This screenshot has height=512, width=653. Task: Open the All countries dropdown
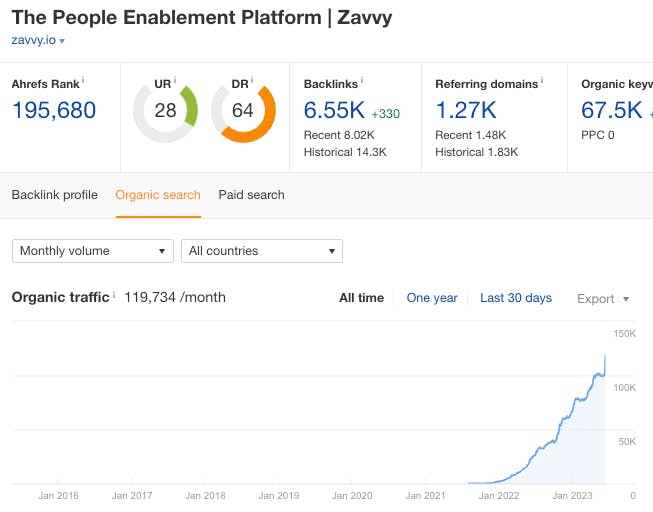(x=262, y=251)
